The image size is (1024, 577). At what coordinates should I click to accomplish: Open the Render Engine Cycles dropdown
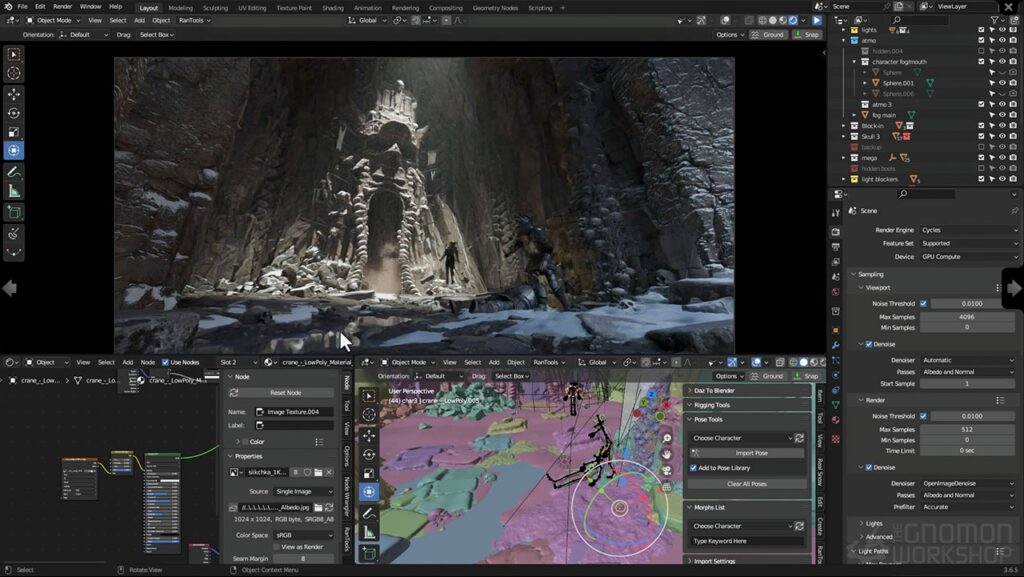coord(969,230)
